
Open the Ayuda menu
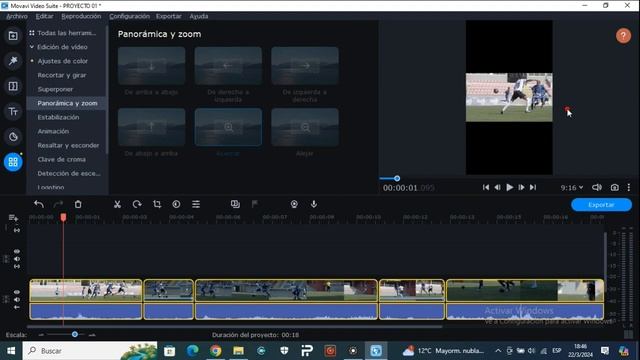click(199, 16)
